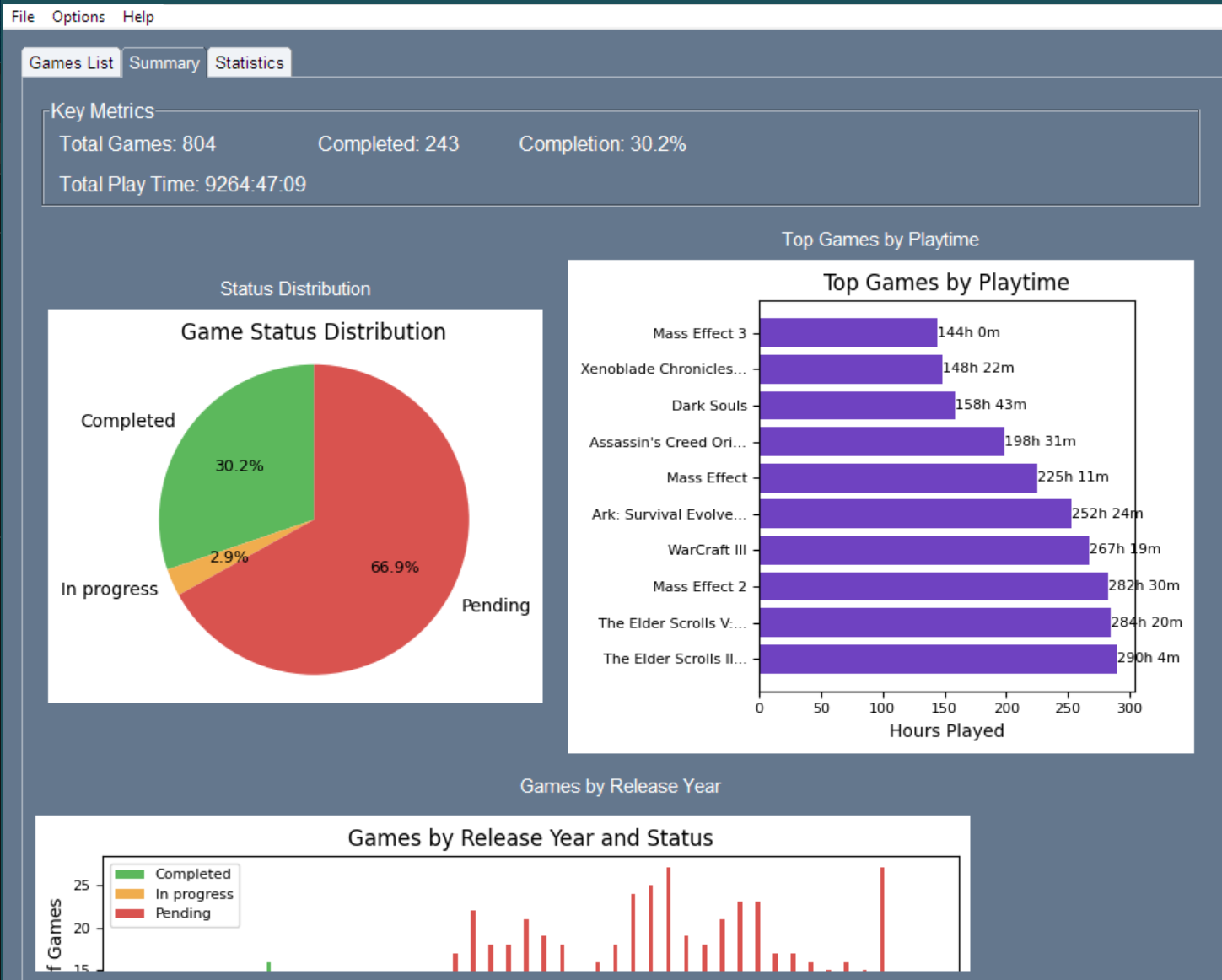The height and width of the screenshot is (980, 1222).
Task: Click Total Play Time: 9264:47:09
Action: [182, 185]
